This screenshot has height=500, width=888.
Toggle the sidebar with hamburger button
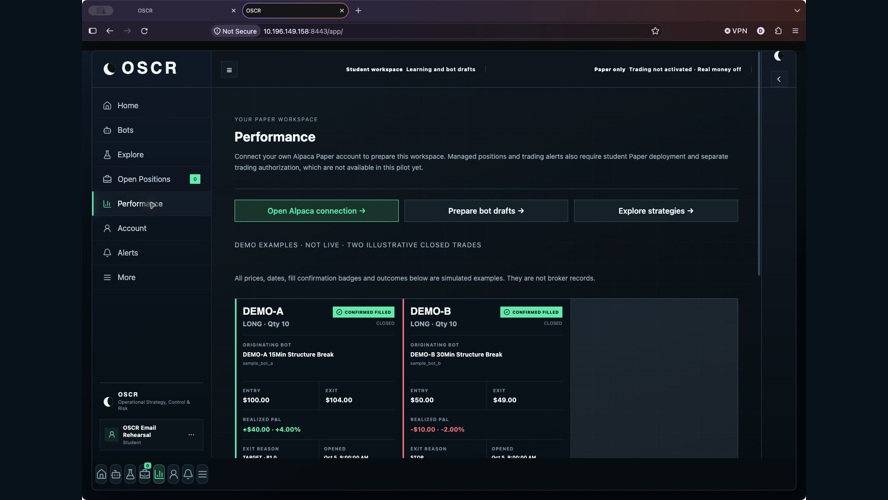pyautogui.click(x=229, y=70)
